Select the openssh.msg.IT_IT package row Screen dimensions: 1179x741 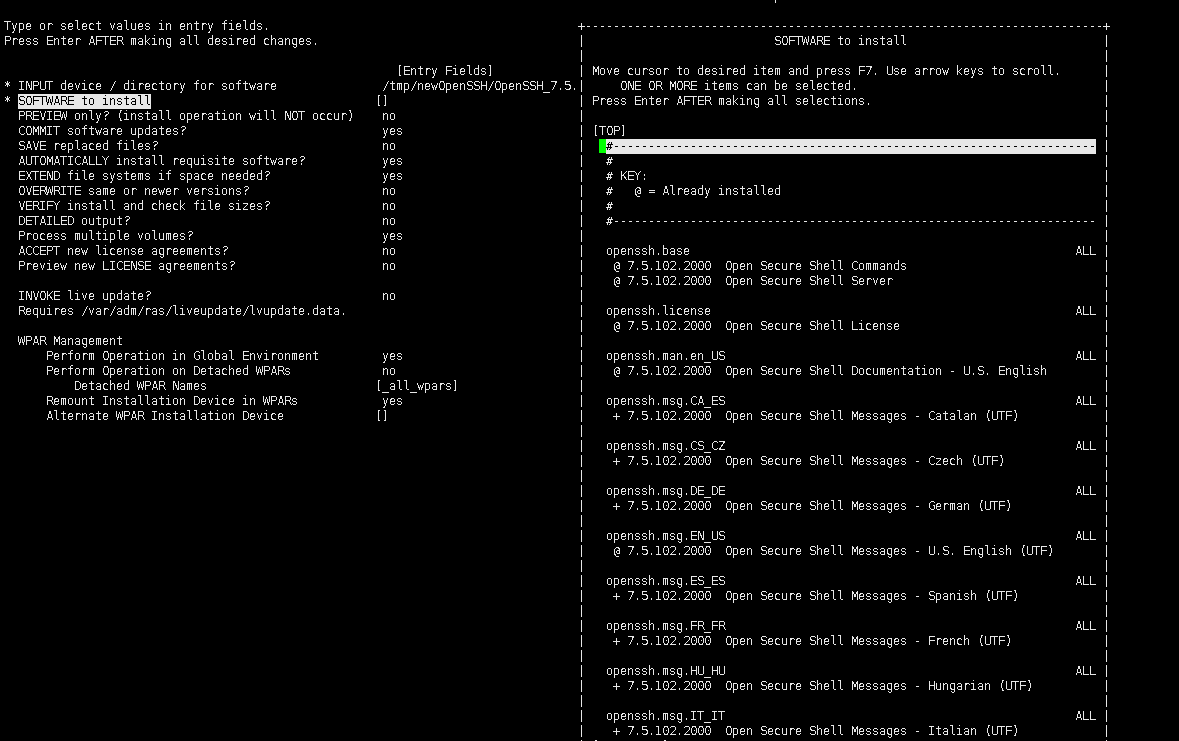point(666,716)
